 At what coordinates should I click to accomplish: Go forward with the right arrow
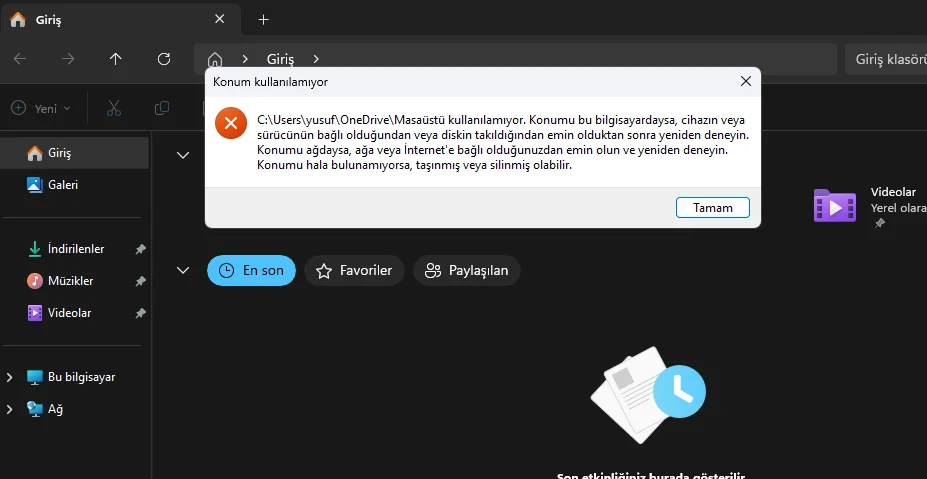pyautogui.click(x=68, y=59)
